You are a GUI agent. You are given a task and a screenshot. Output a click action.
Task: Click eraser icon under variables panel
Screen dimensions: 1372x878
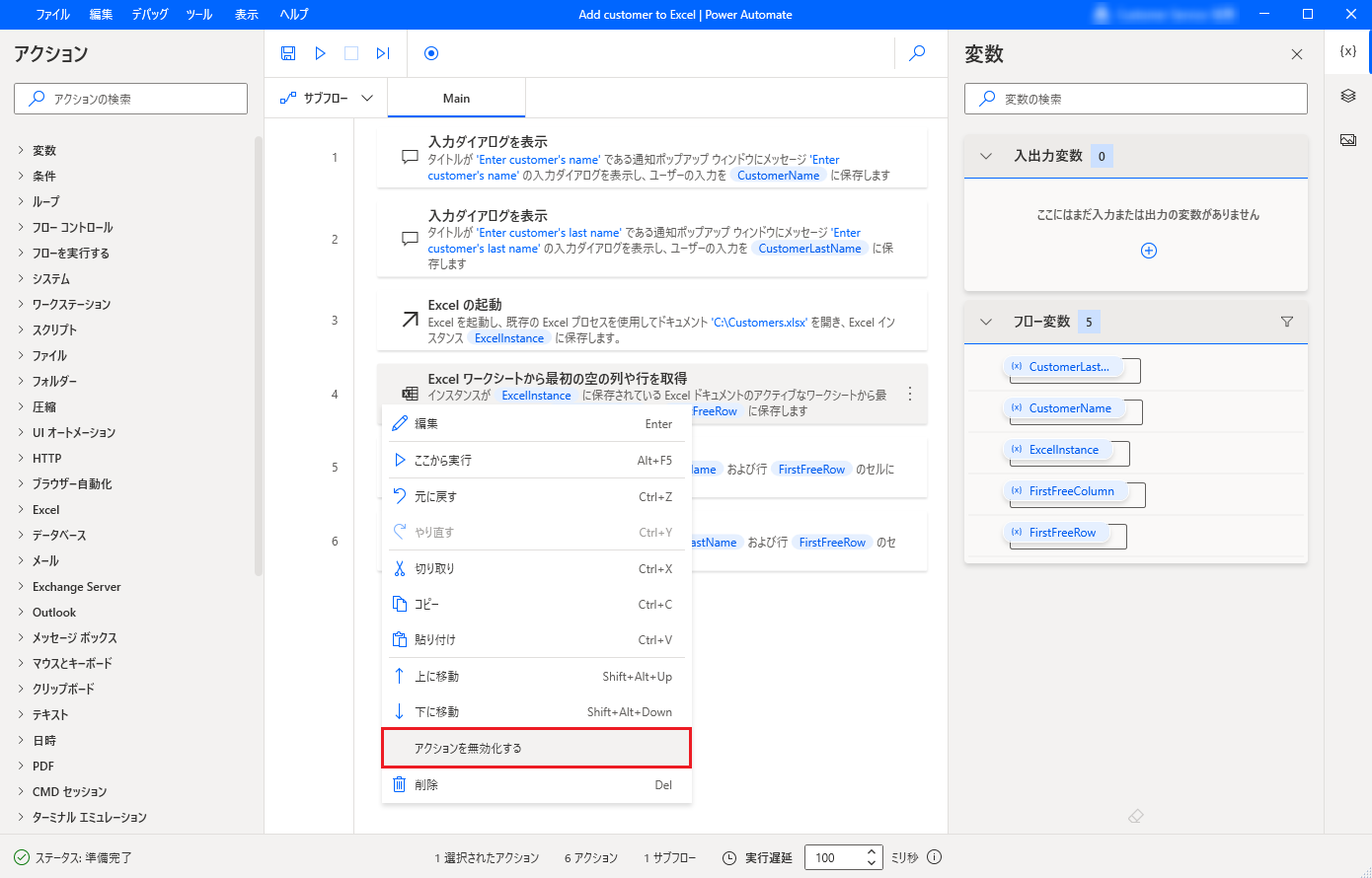click(1136, 817)
